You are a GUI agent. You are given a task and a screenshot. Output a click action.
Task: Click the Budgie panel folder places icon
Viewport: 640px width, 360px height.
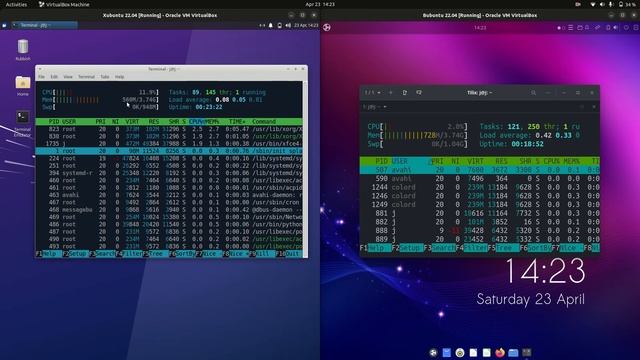pos(580,28)
